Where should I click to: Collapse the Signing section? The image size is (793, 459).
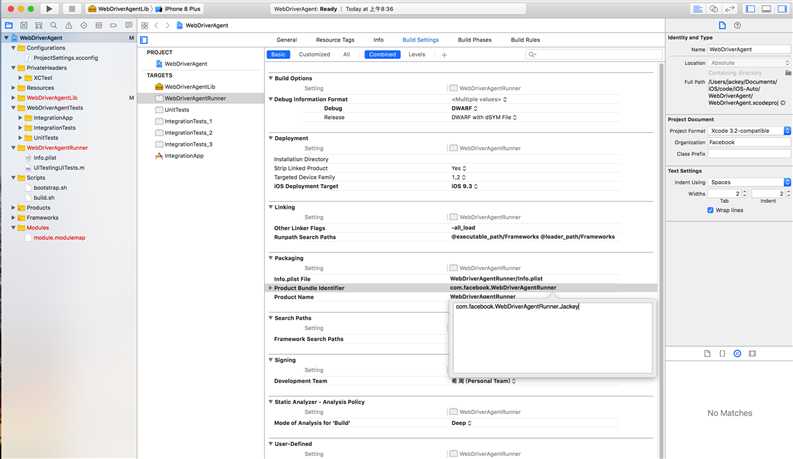pyautogui.click(x=271, y=359)
